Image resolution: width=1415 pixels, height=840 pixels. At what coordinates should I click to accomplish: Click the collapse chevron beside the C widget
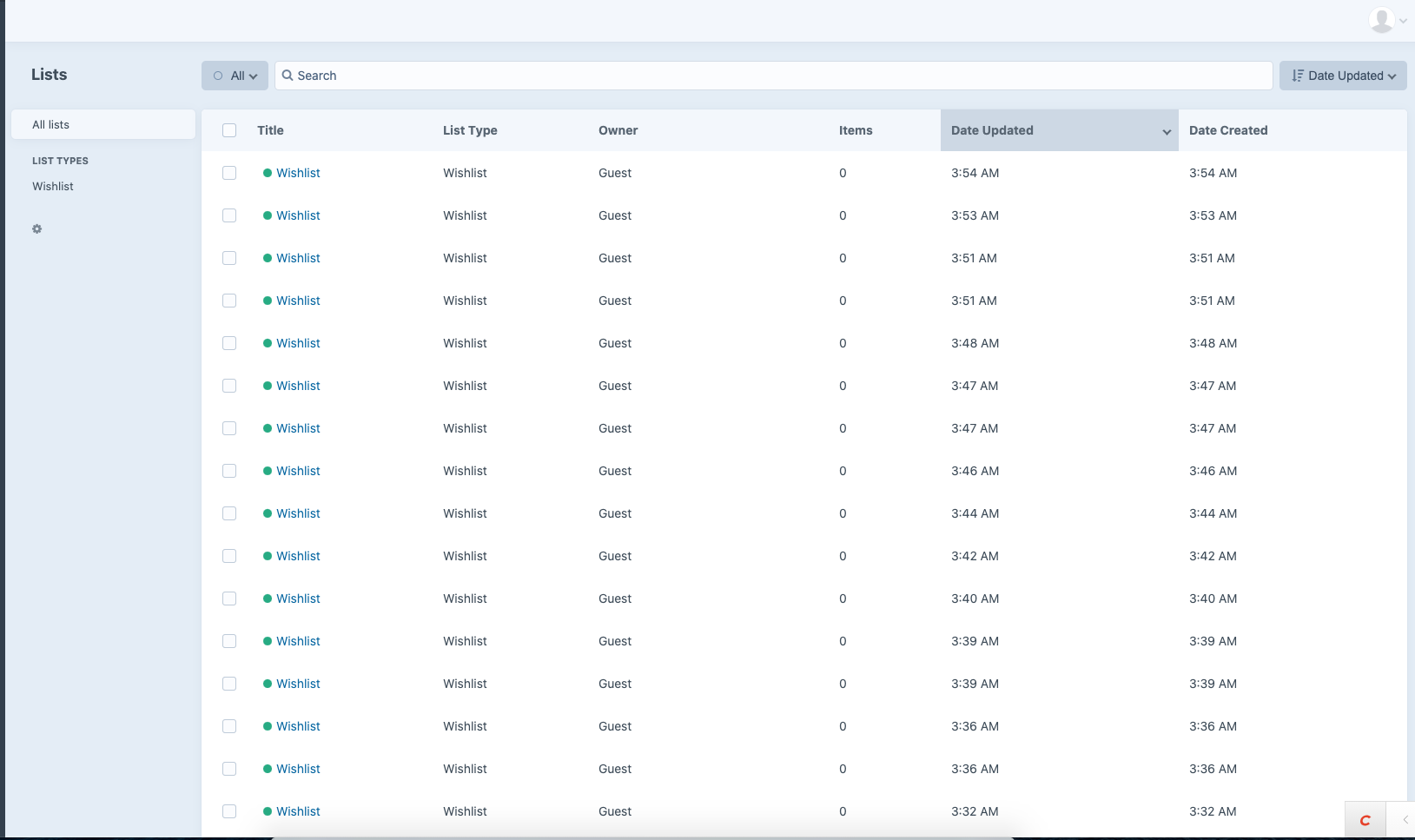tap(1407, 819)
